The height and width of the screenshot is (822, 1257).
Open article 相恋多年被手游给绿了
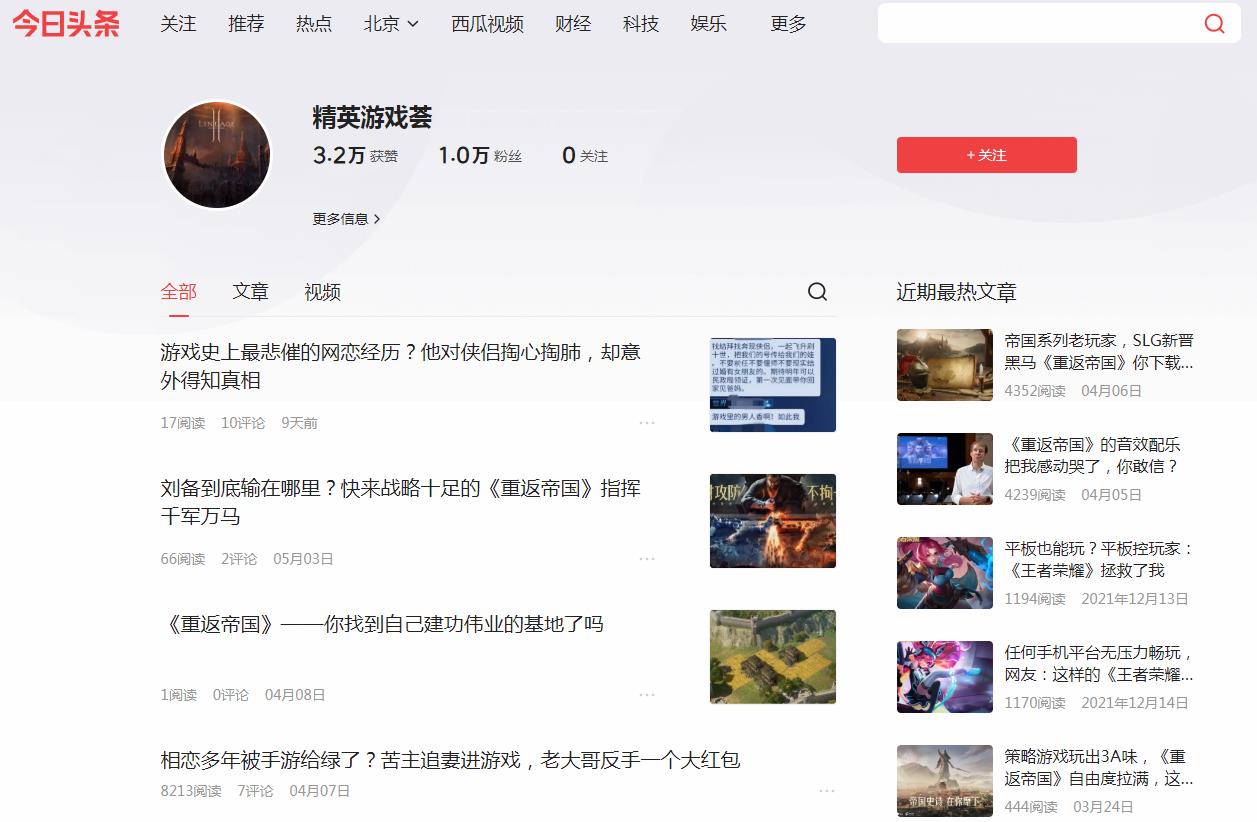(x=450, y=760)
